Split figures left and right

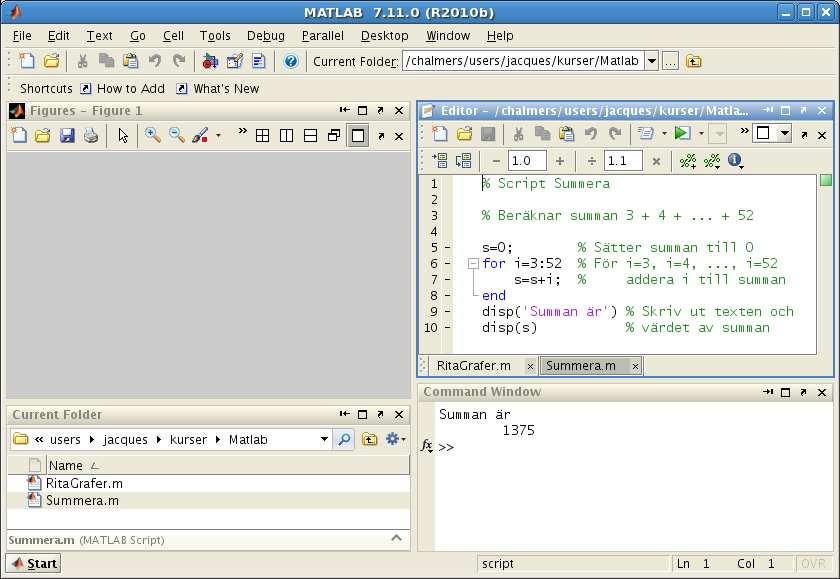click(x=287, y=136)
